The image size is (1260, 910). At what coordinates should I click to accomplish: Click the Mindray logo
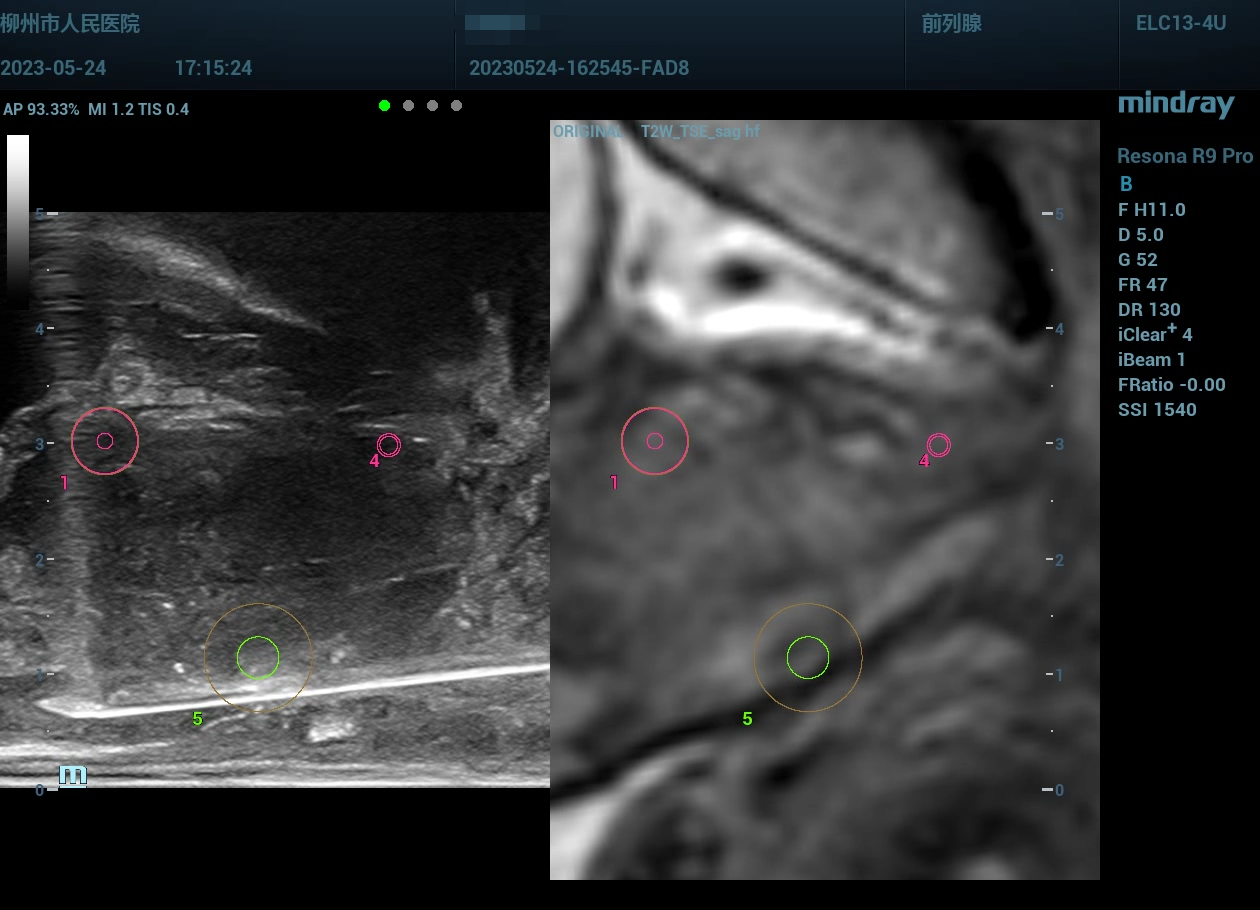1175,104
